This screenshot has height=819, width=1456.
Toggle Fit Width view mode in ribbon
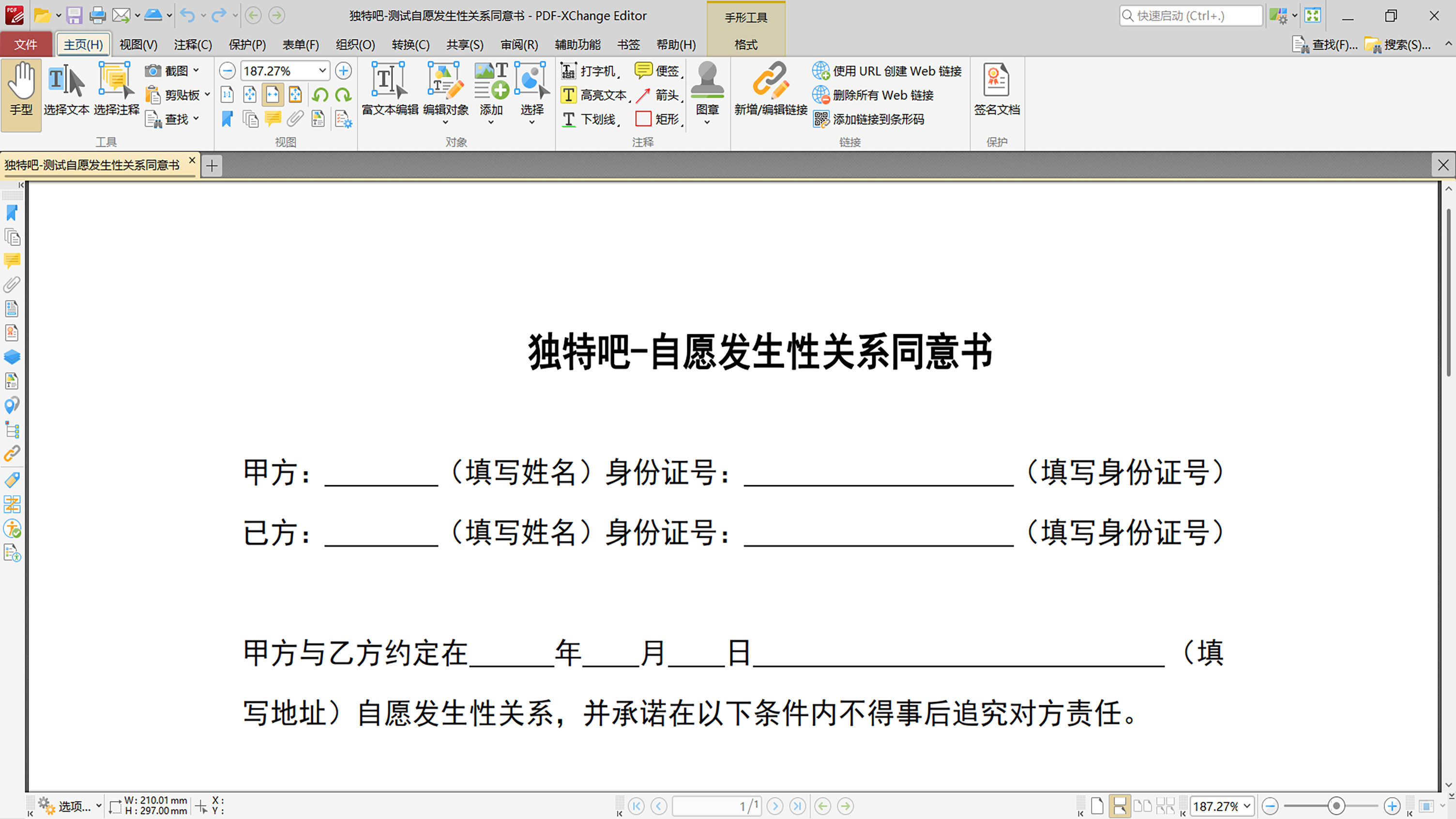(x=273, y=94)
